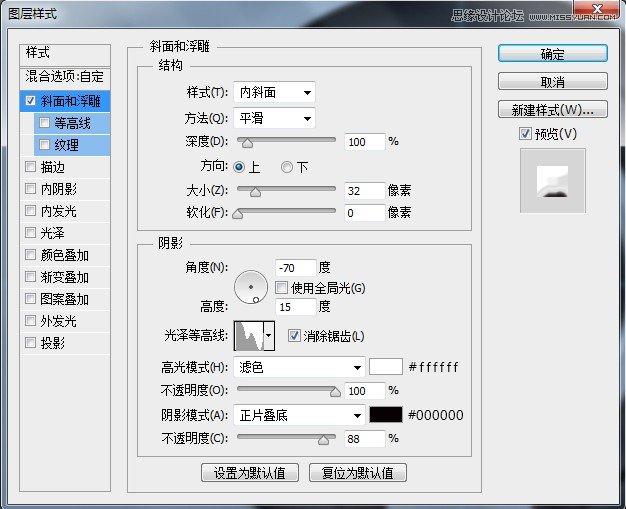Image resolution: width=626 pixels, height=509 pixels.
Task: Click the 大小 slider handle
Action: click(x=256, y=192)
